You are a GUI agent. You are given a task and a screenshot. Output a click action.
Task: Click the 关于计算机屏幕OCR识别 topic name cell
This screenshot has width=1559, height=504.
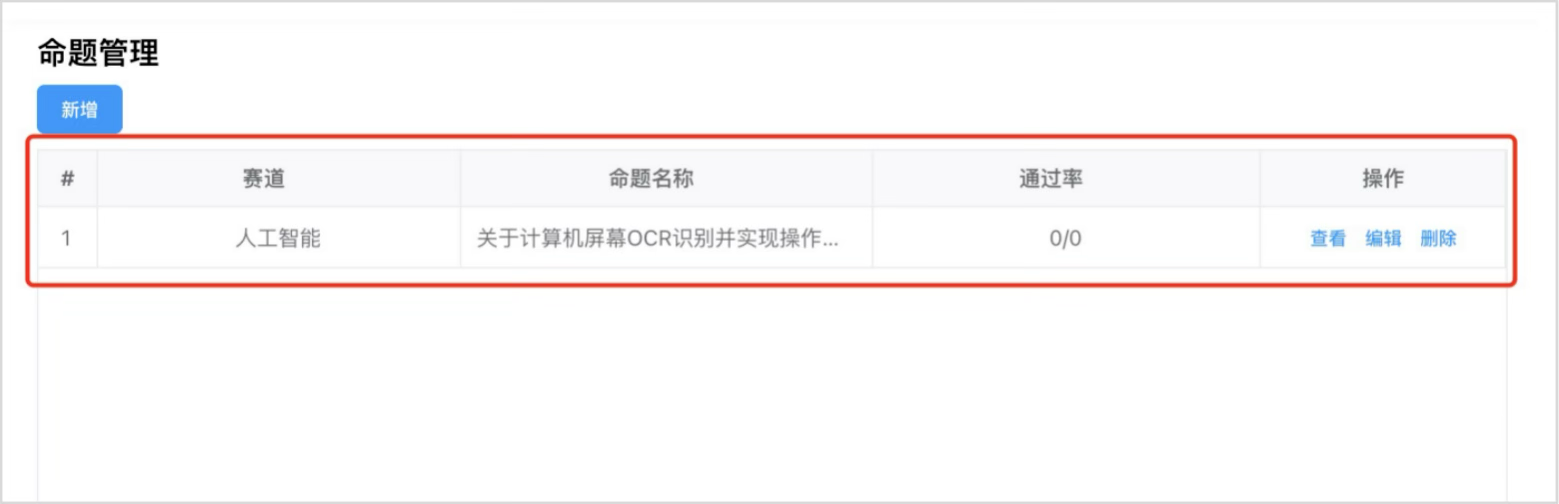[x=666, y=238]
